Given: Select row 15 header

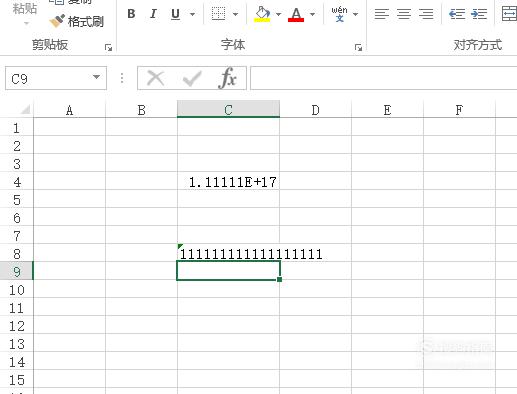Looking at the screenshot, I should point(17,380).
